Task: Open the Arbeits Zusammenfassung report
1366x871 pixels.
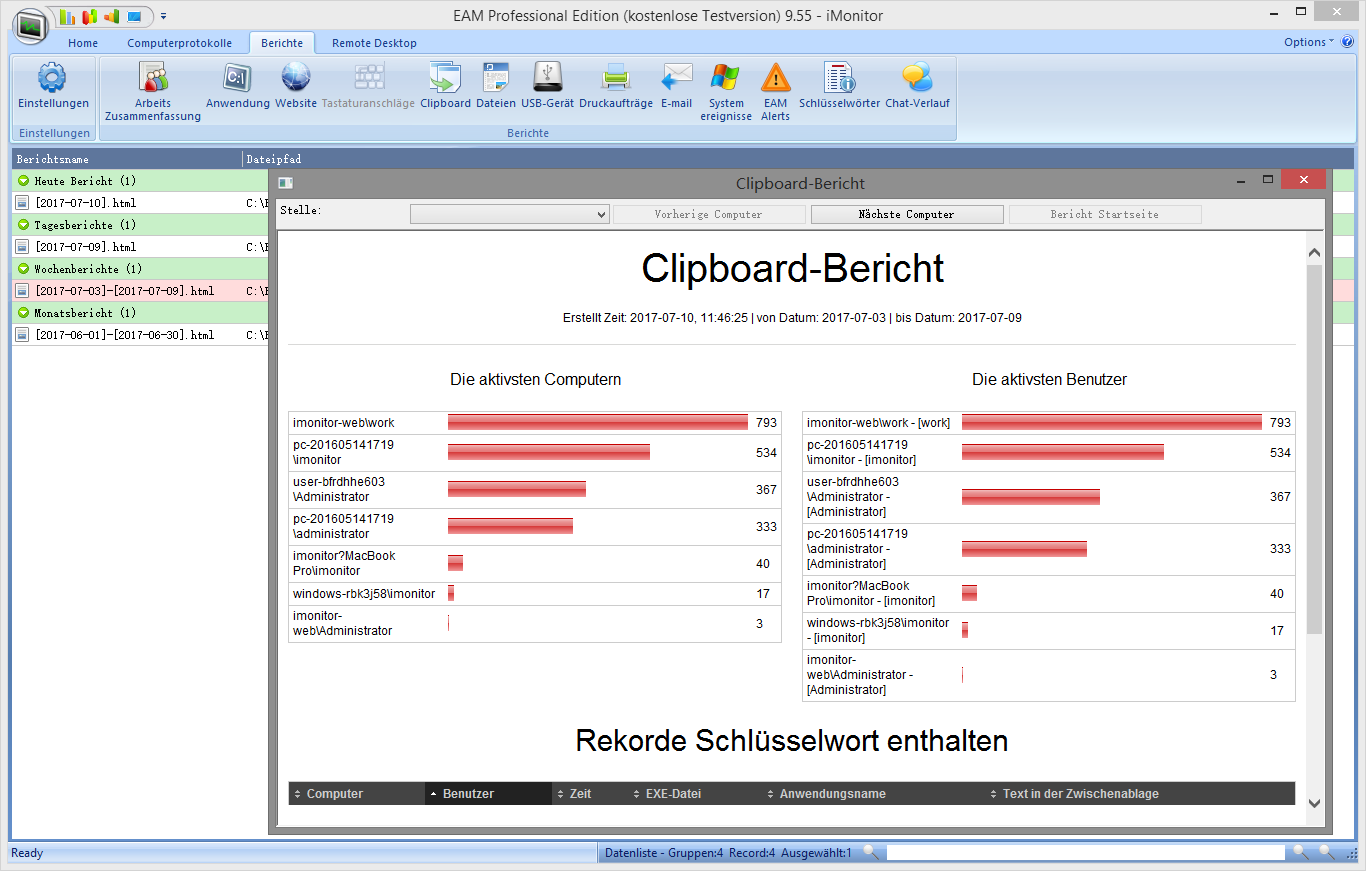Action: 153,79
